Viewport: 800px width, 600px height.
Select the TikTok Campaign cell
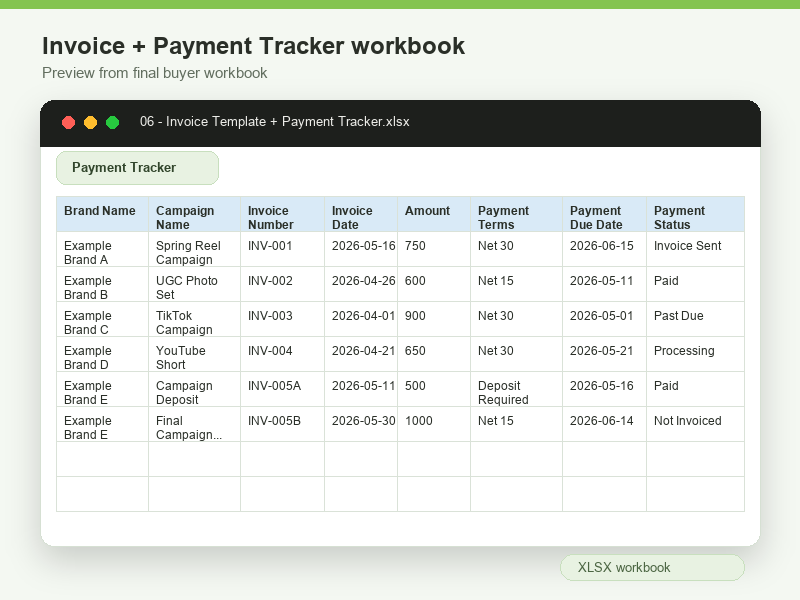(194, 319)
